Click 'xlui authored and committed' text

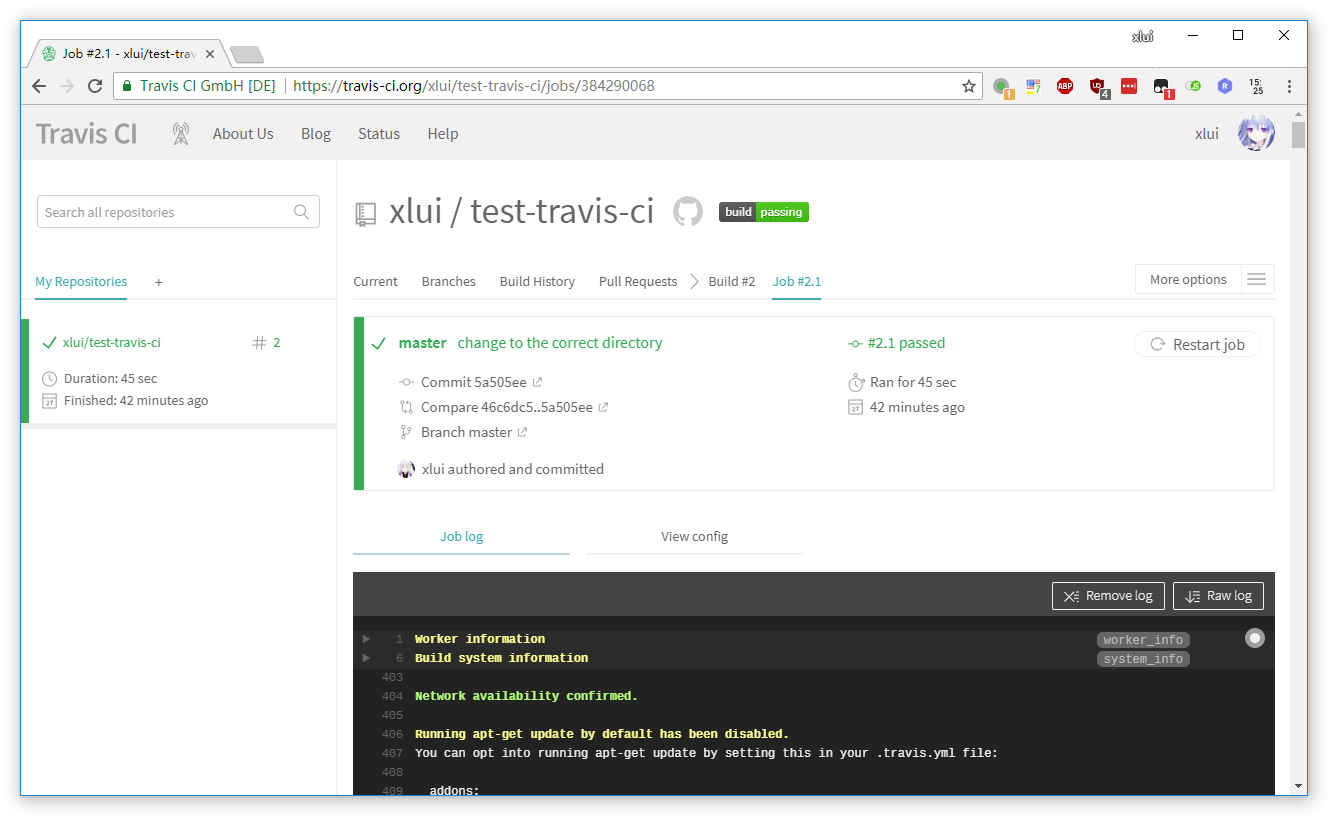[513, 469]
